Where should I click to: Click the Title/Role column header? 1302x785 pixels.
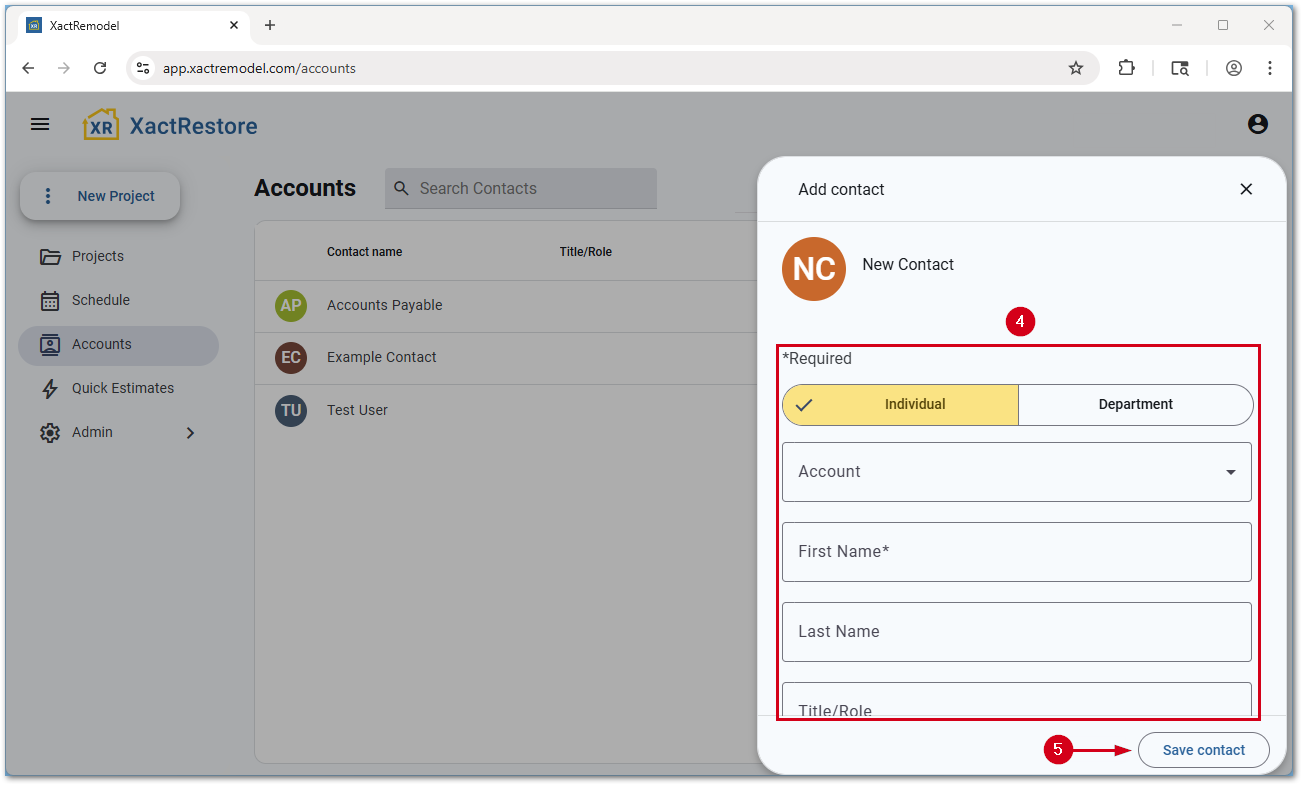[x=585, y=252]
